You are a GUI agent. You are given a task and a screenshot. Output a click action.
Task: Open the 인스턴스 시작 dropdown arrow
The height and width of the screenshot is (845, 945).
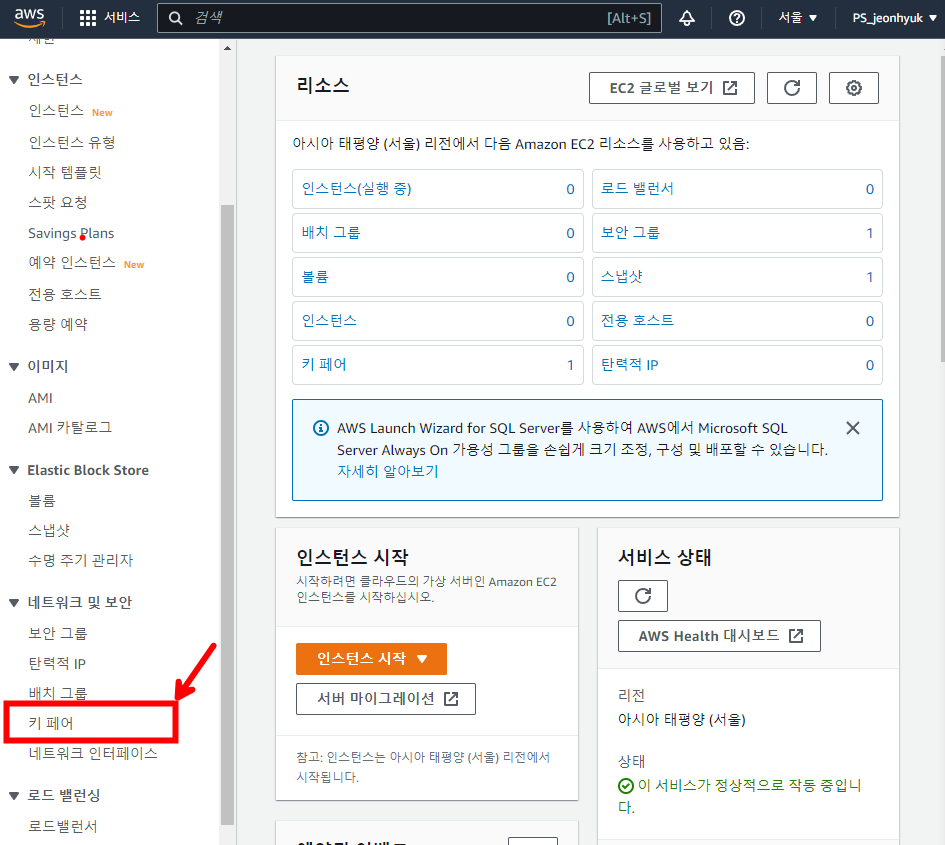422,659
